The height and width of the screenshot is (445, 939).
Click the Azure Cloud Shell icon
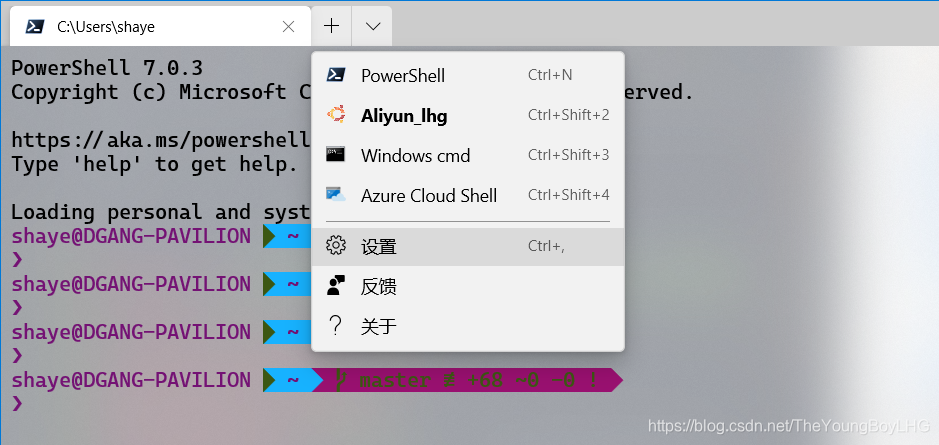pyautogui.click(x=335, y=194)
